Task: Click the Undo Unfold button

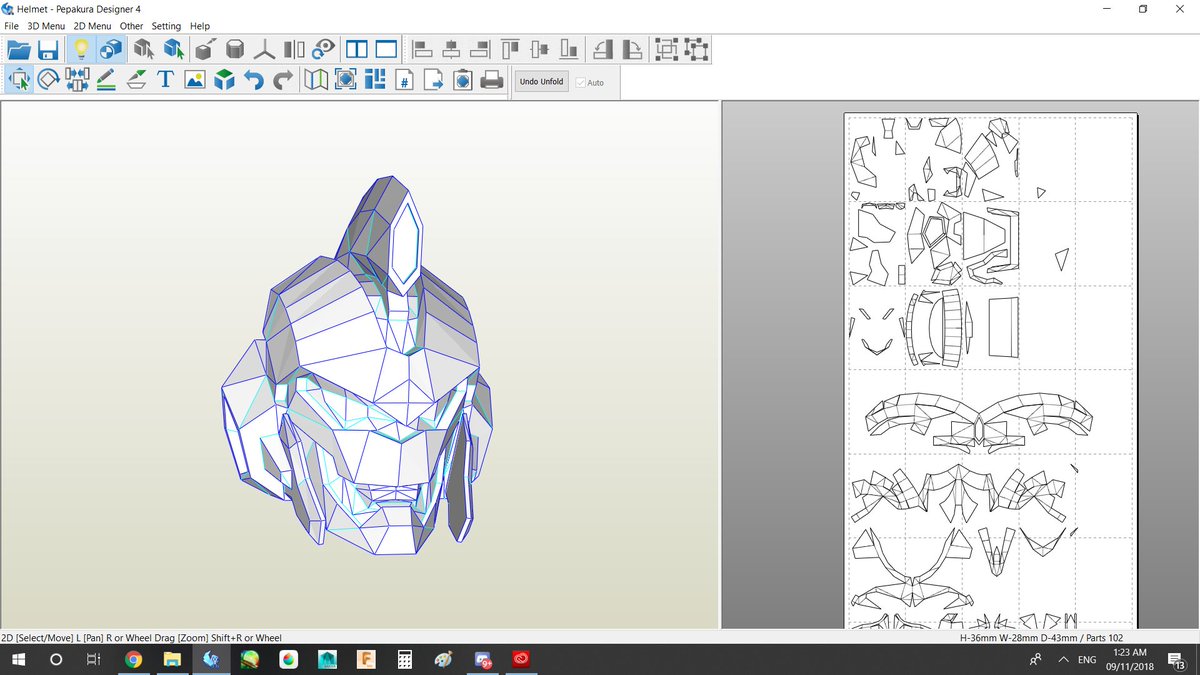Action: (x=542, y=82)
